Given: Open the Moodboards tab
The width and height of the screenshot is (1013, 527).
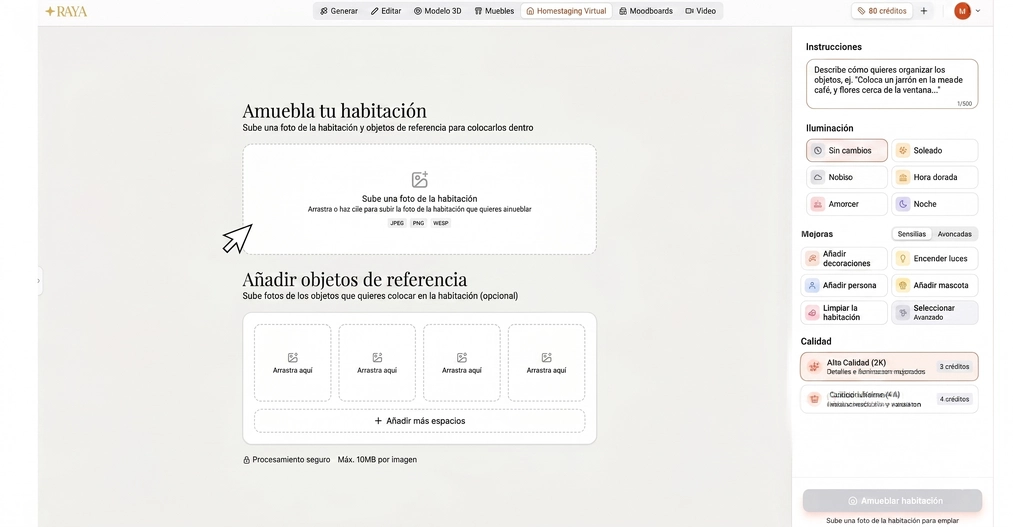Looking at the screenshot, I should pyautogui.click(x=646, y=11).
